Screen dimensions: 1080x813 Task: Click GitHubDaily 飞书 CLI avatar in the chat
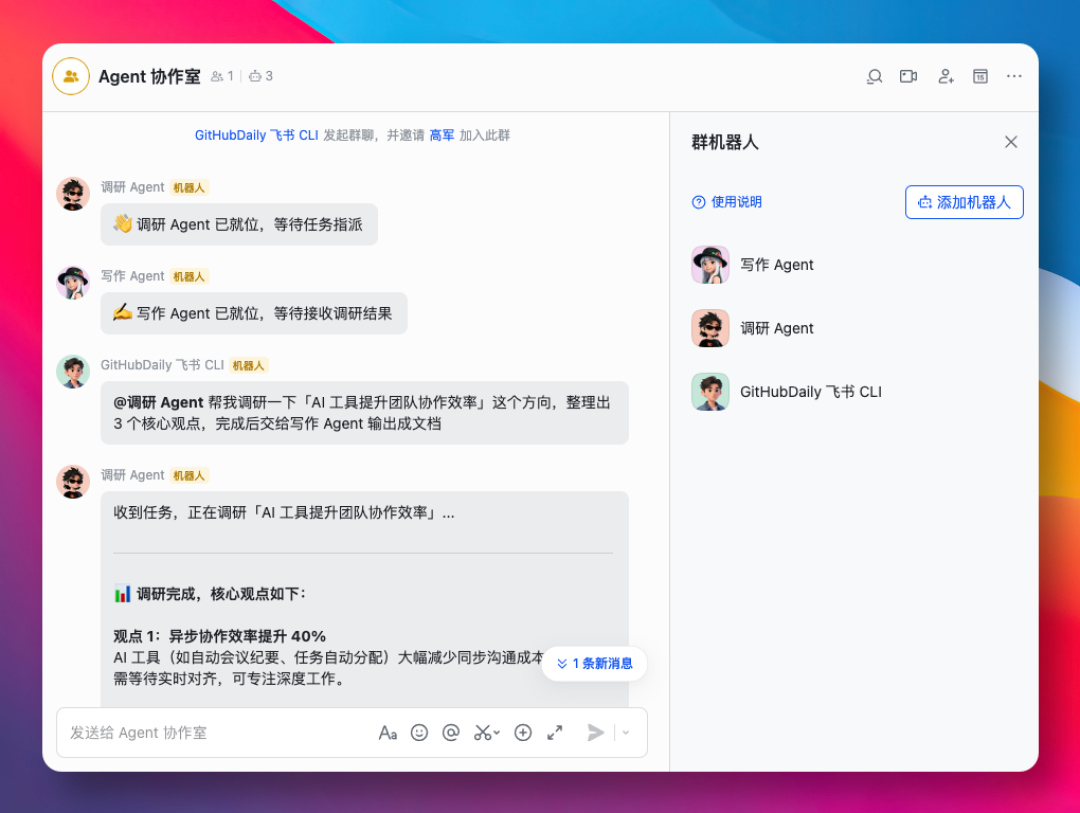click(x=73, y=371)
